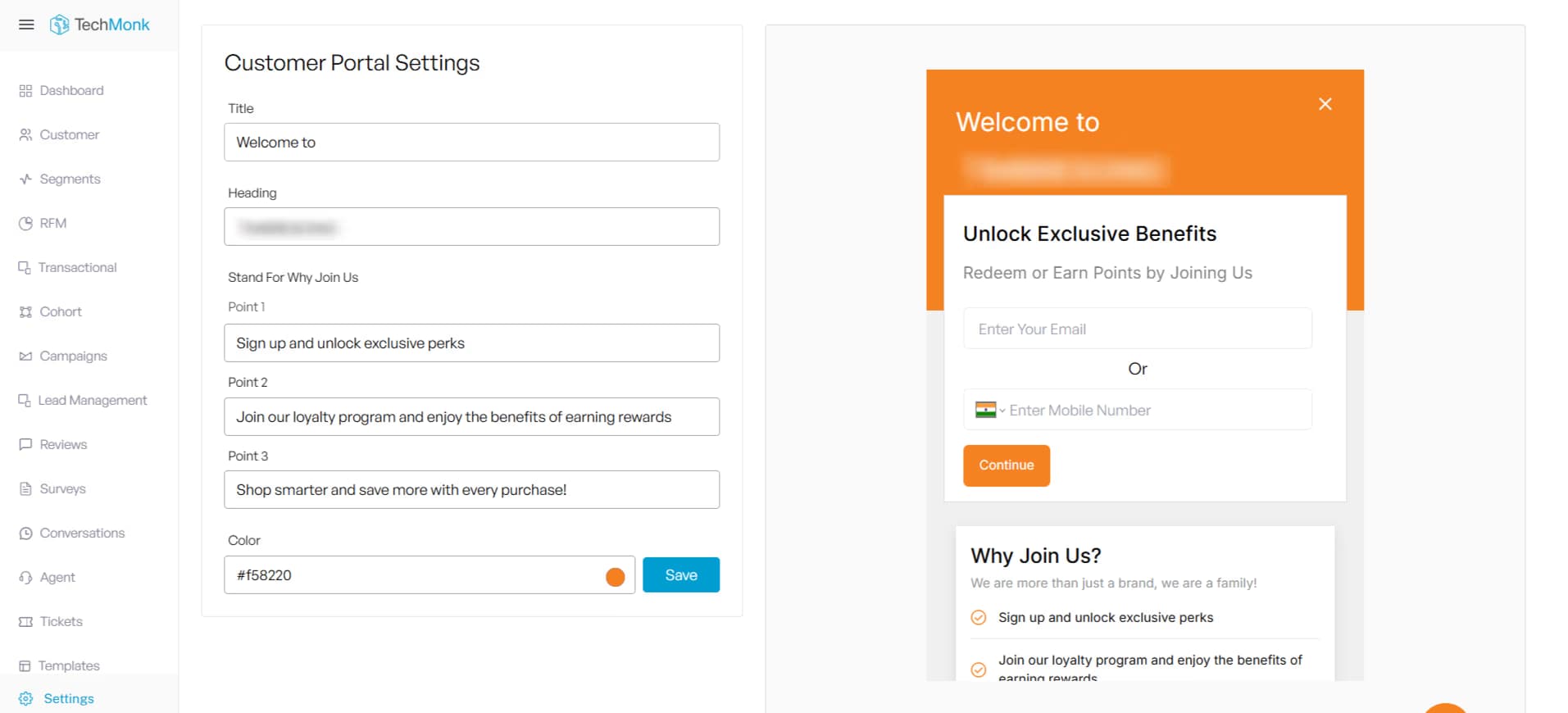Screen dimensions: 1568x713
Task: Open the hamburger menu icon
Action: [x=26, y=25]
